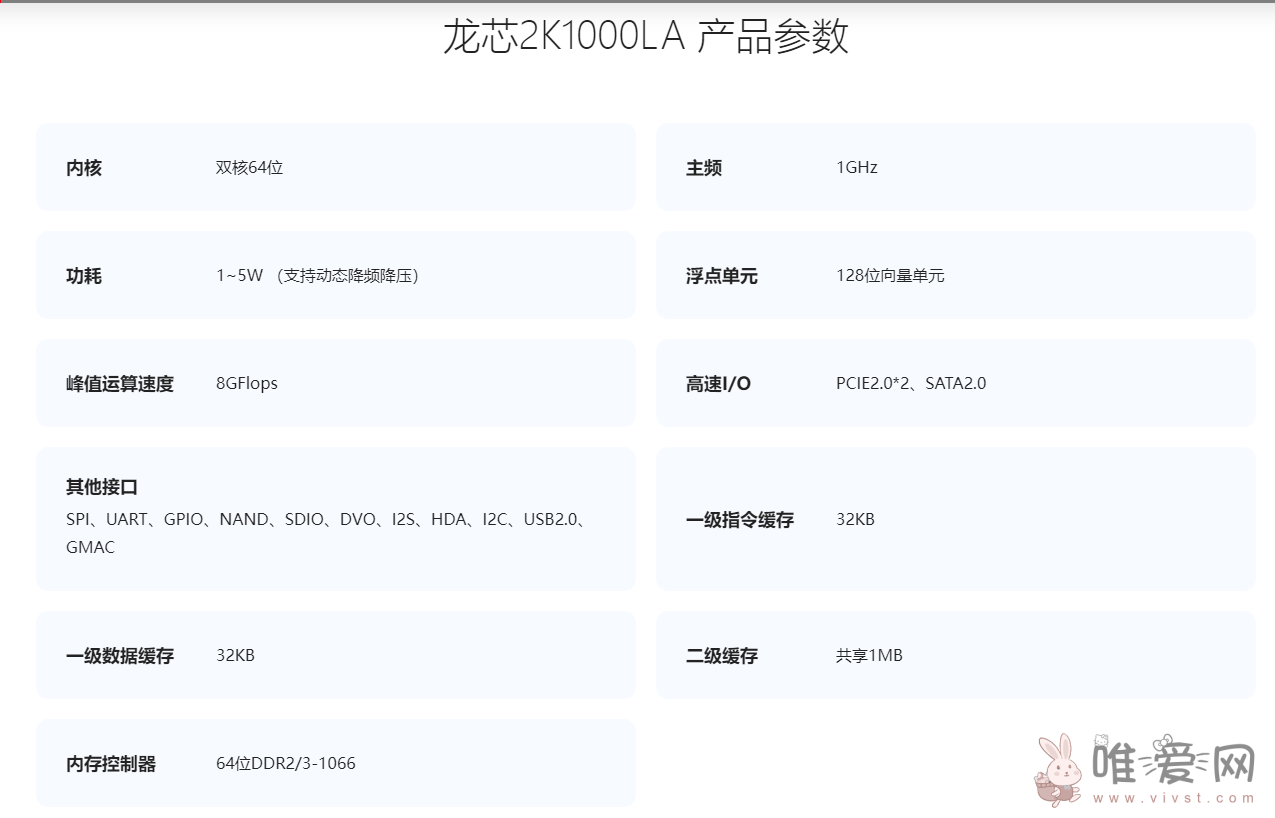Select the 双核64位 value text
This screenshot has height=818, width=1275.
click(x=249, y=167)
